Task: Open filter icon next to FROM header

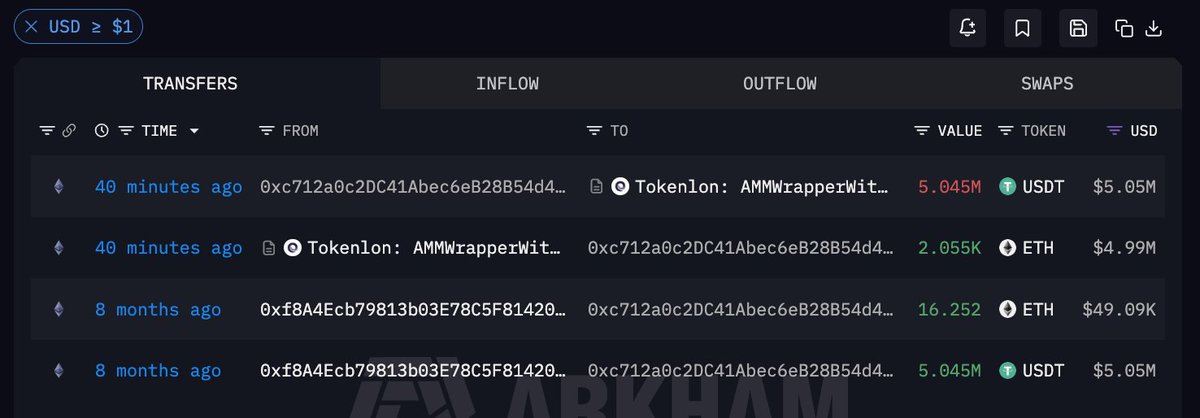Action: (x=266, y=131)
